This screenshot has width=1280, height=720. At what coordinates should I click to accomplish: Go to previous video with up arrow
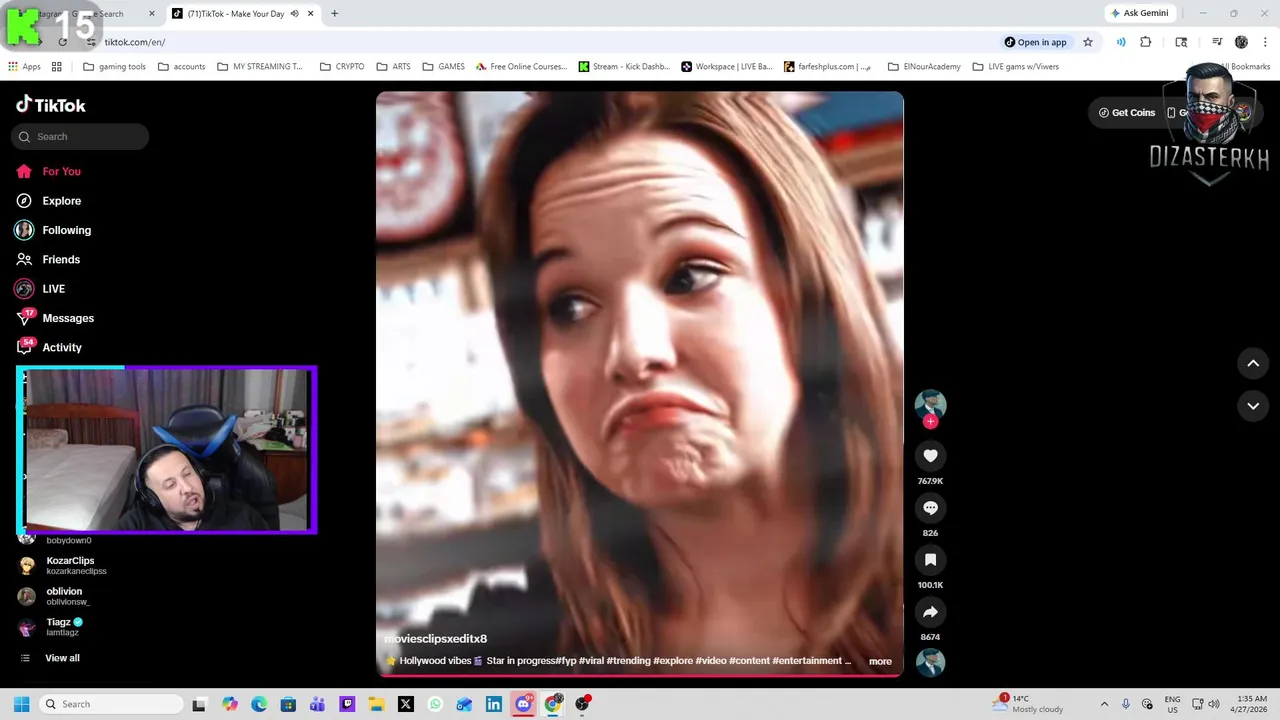[x=1253, y=363]
